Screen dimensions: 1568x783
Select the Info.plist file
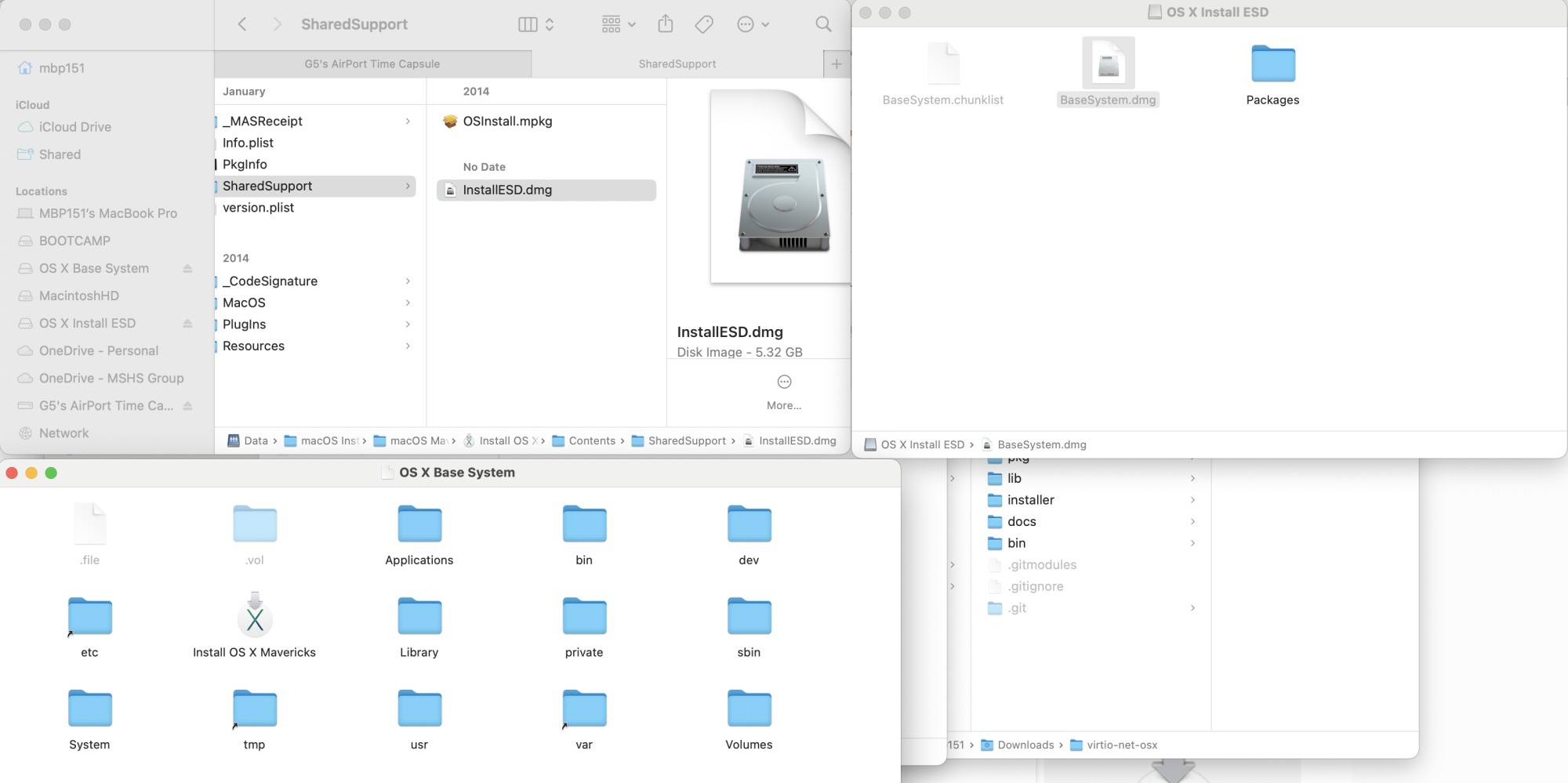coord(248,143)
